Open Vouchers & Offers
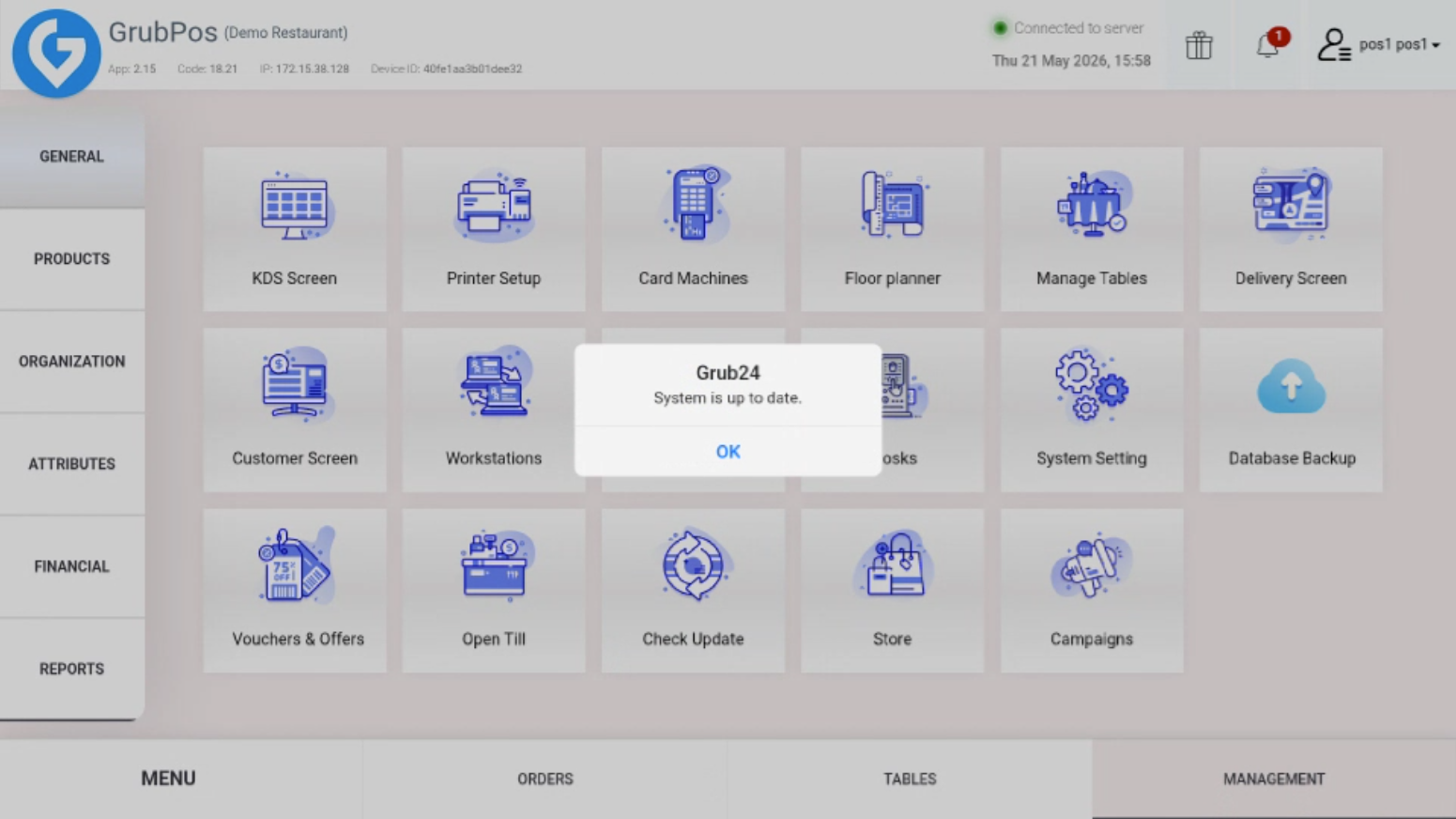Viewport: 1456px width, 819px height. pyautogui.click(x=295, y=591)
